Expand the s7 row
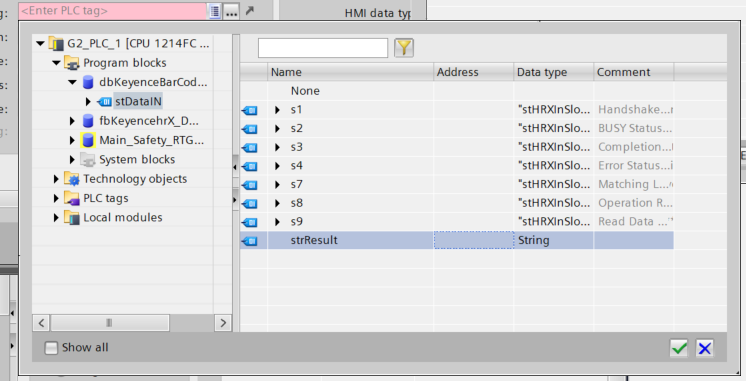746x381 pixels. pos(277,185)
